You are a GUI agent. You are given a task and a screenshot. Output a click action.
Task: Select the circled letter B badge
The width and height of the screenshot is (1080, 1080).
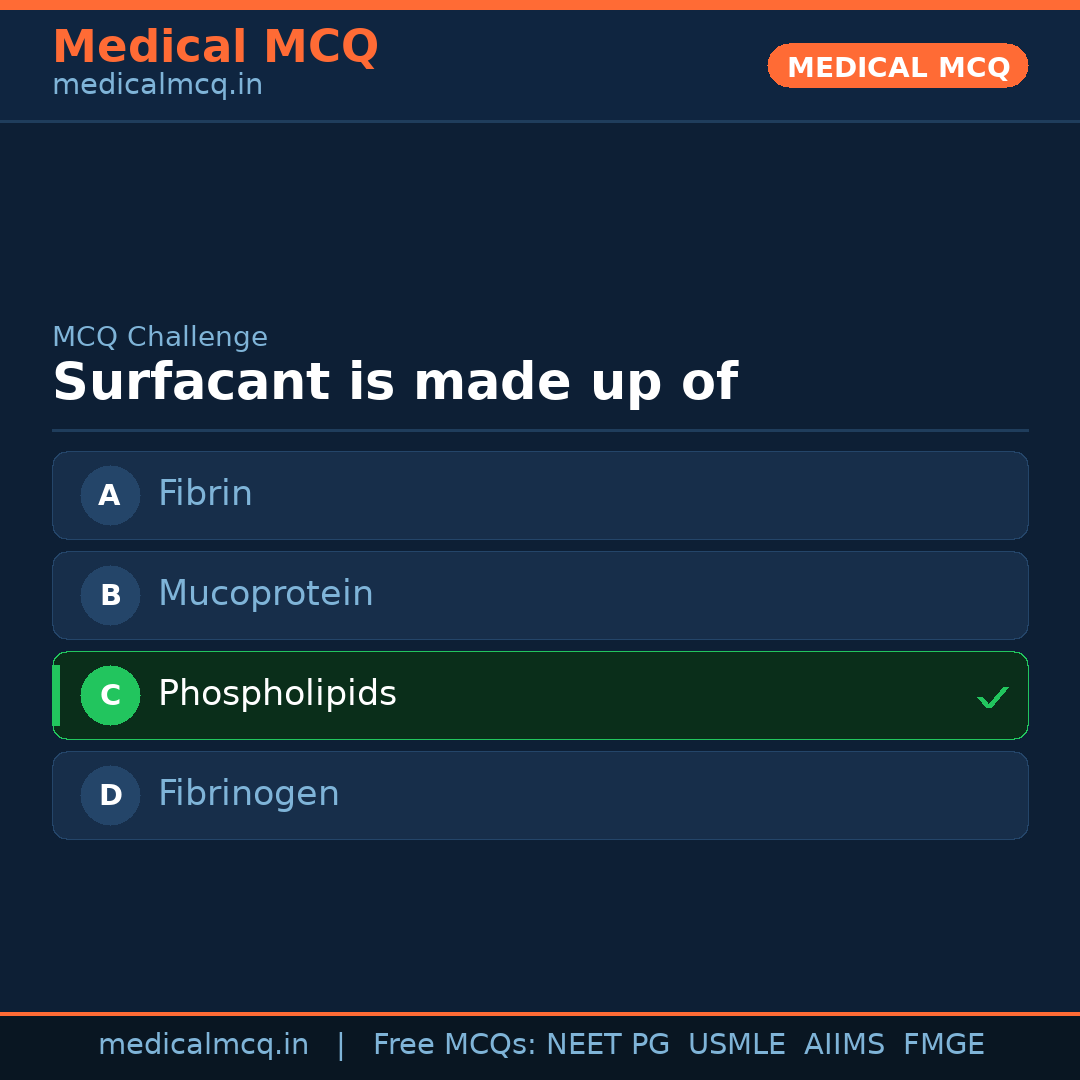110,595
